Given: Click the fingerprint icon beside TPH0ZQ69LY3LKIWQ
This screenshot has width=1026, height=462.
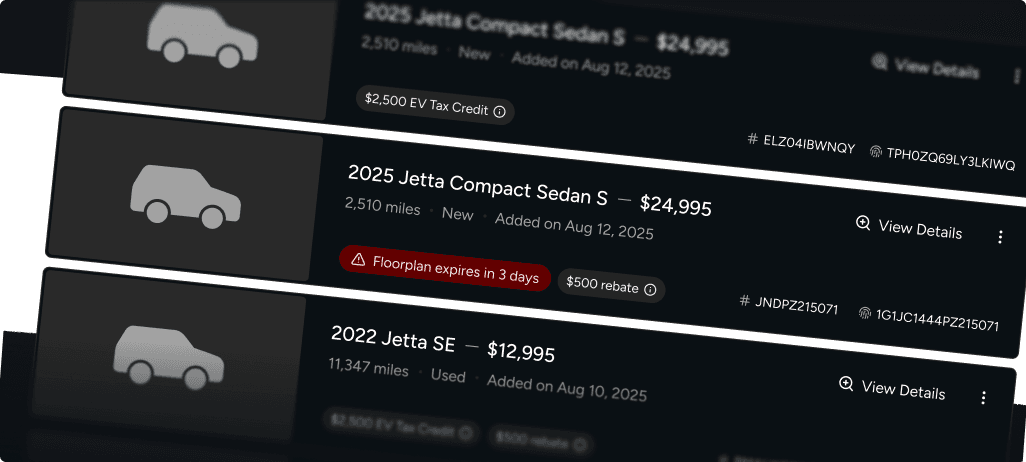Looking at the screenshot, I should (875, 152).
